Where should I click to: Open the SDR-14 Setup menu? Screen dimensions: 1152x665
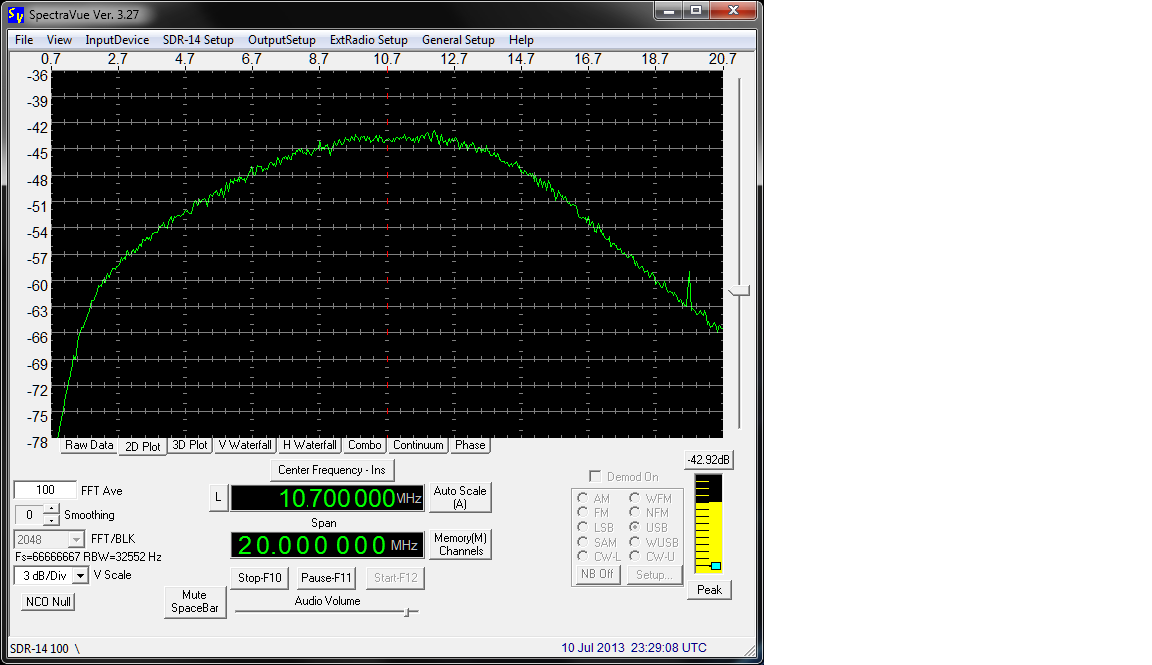coord(198,40)
